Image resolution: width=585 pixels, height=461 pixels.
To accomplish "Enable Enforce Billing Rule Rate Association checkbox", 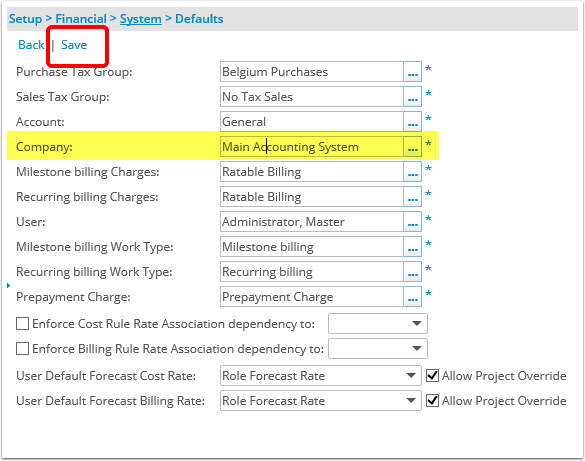I will tap(22, 348).
